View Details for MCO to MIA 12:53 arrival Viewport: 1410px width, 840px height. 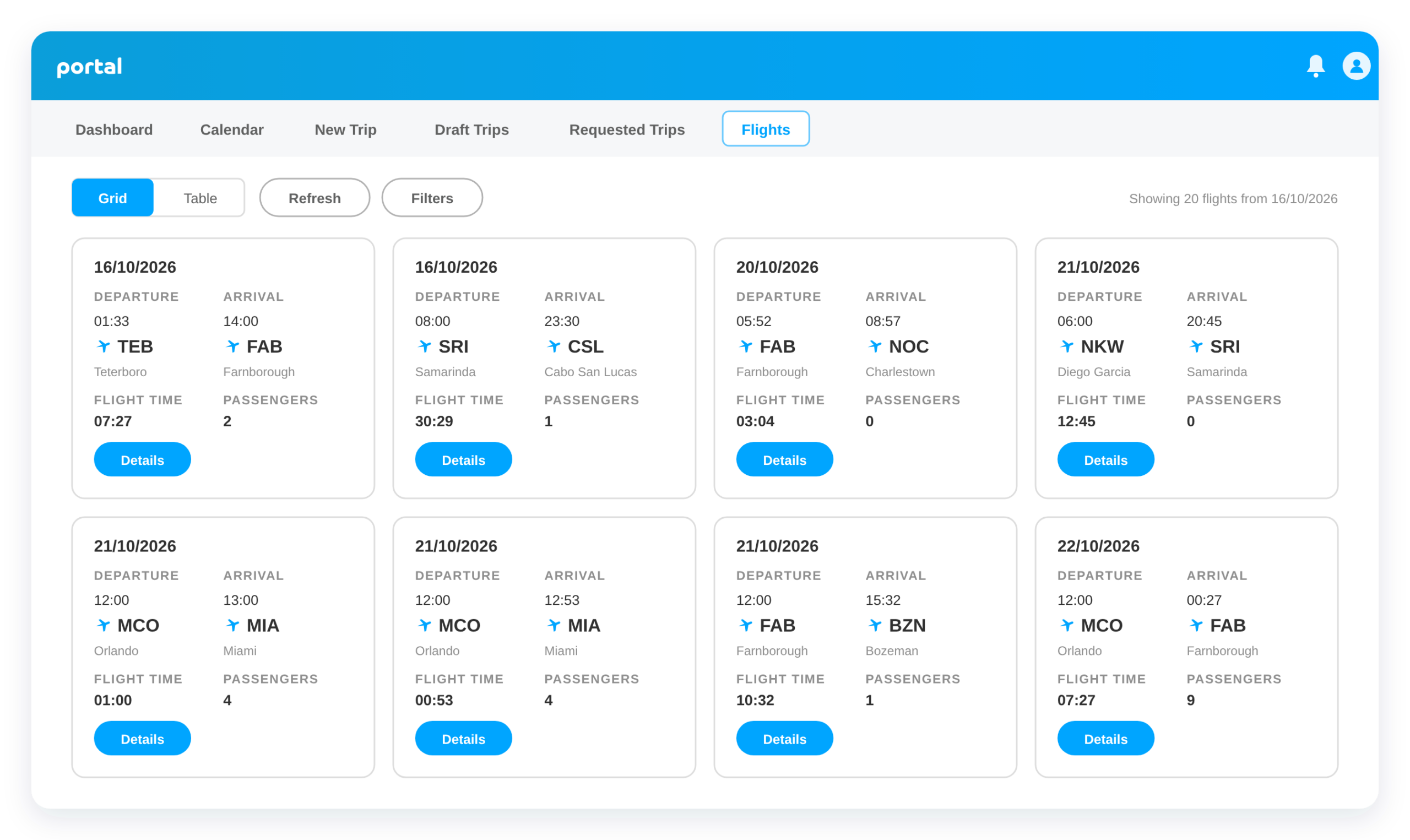(463, 739)
